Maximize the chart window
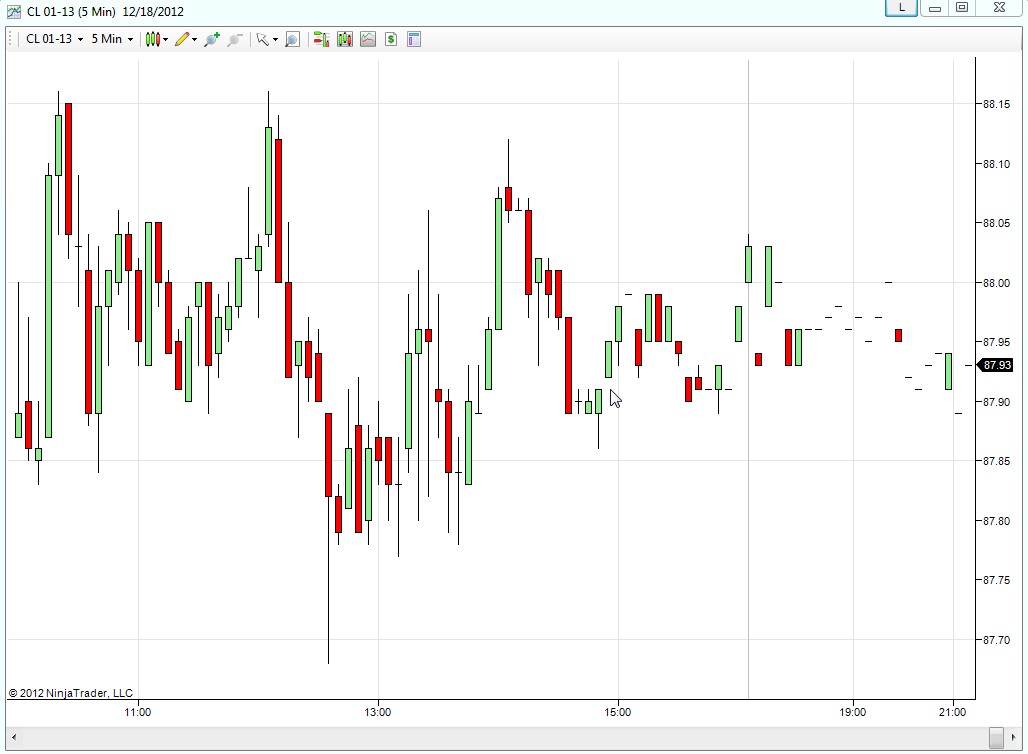This screenshot has height=754, width=1028. [x=962, y=8]
